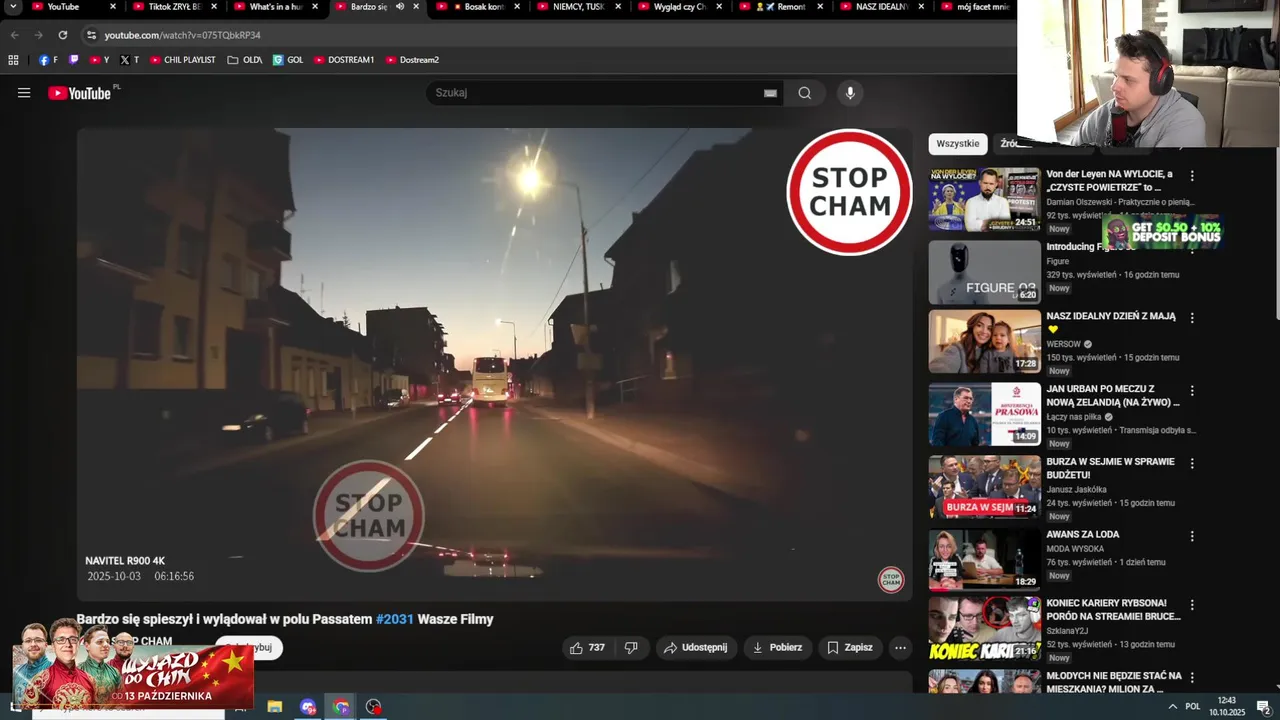Open Chrome from the taskbar
The image size is (1280, 720).
[x=341, y=707]
